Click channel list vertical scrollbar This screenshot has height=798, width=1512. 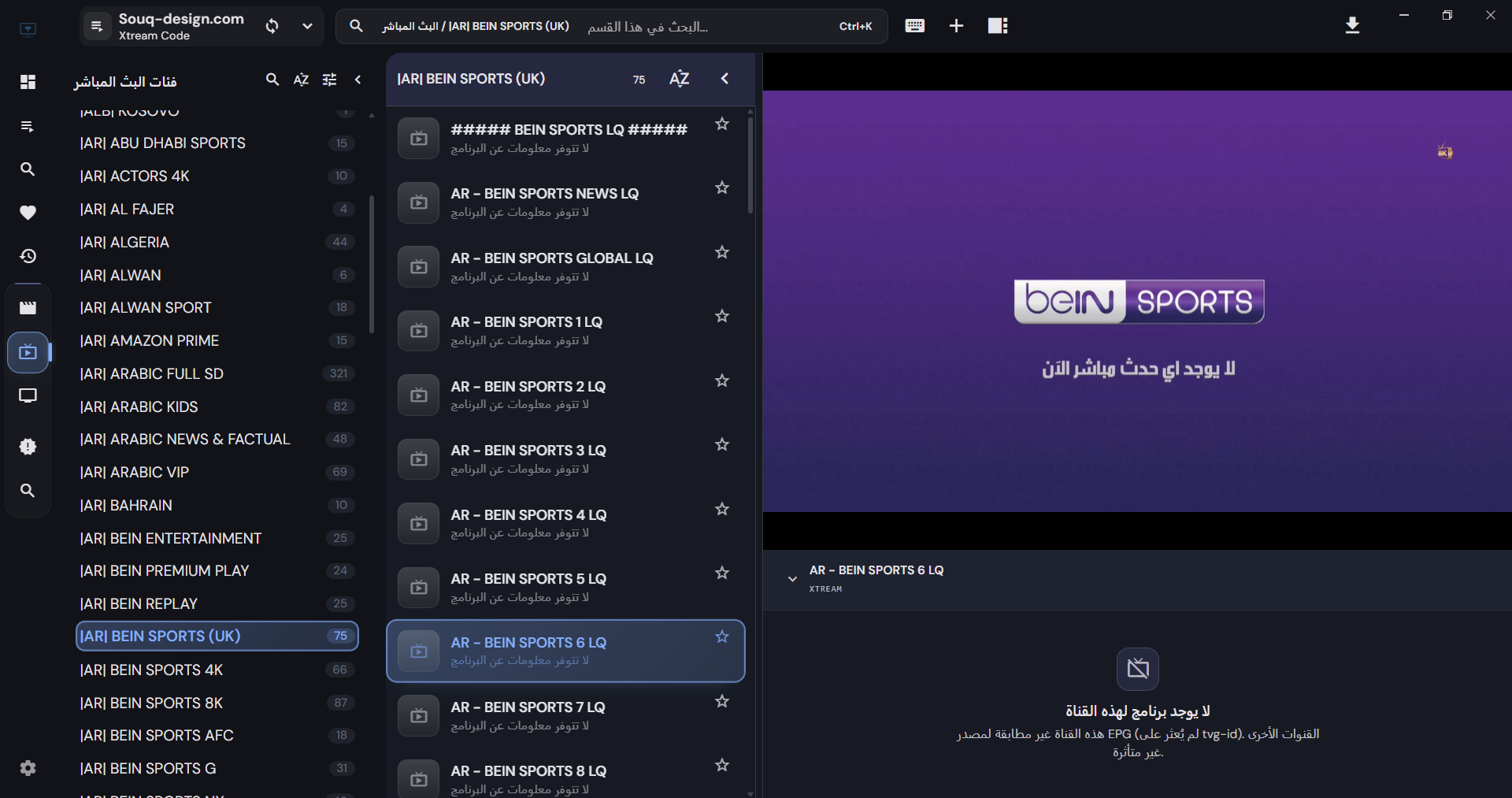point(750,165)
